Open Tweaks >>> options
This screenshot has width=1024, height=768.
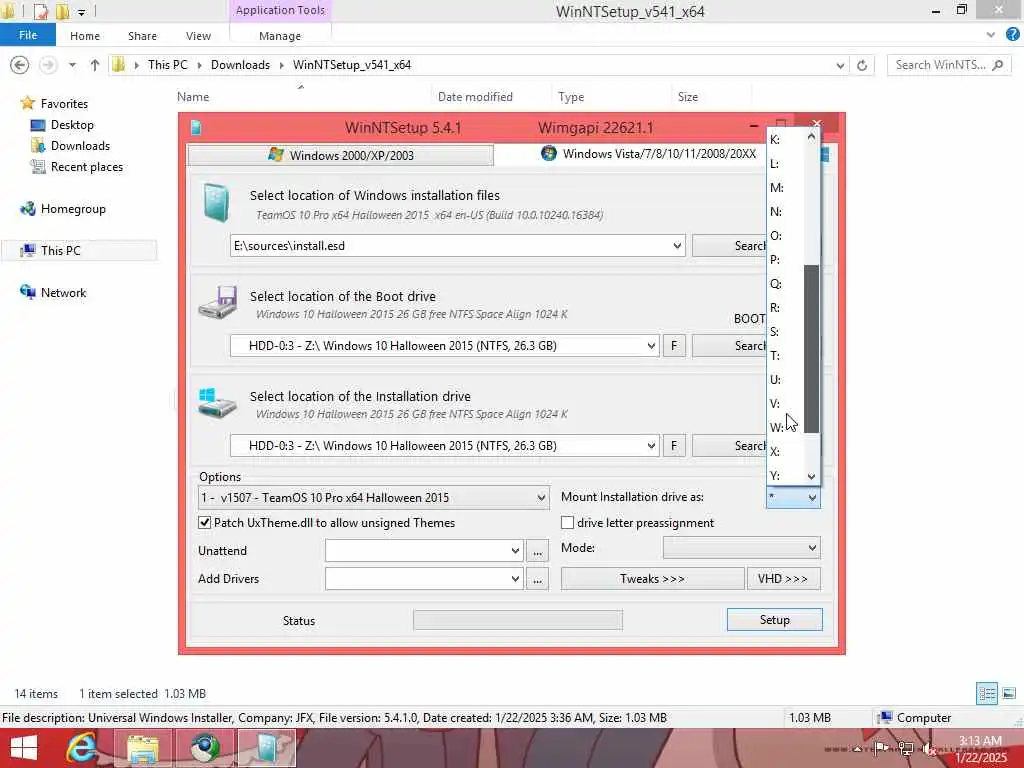pos(652,579)
